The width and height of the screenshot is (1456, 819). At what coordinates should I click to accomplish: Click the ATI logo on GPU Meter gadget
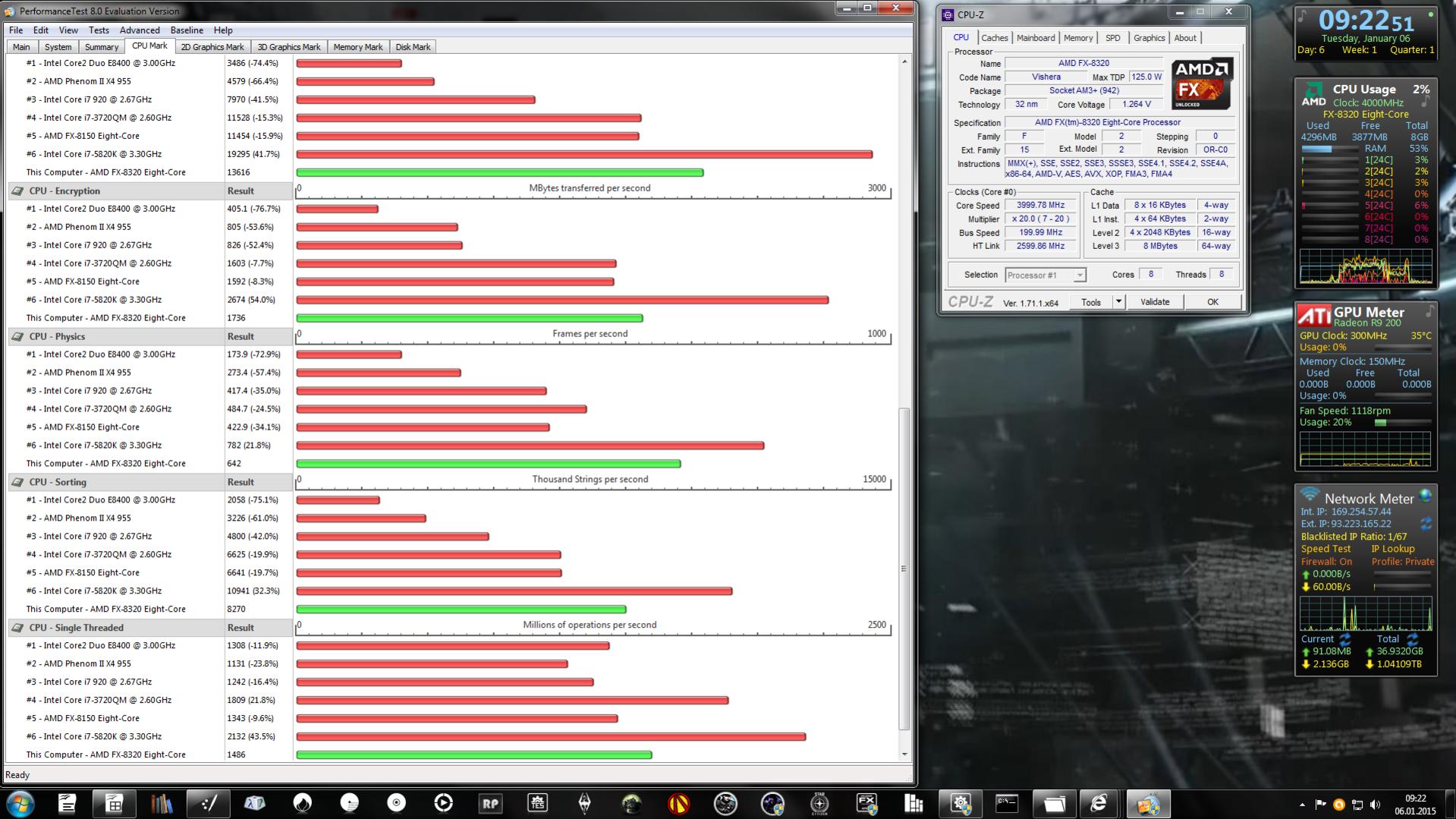tap(1314, 315)
